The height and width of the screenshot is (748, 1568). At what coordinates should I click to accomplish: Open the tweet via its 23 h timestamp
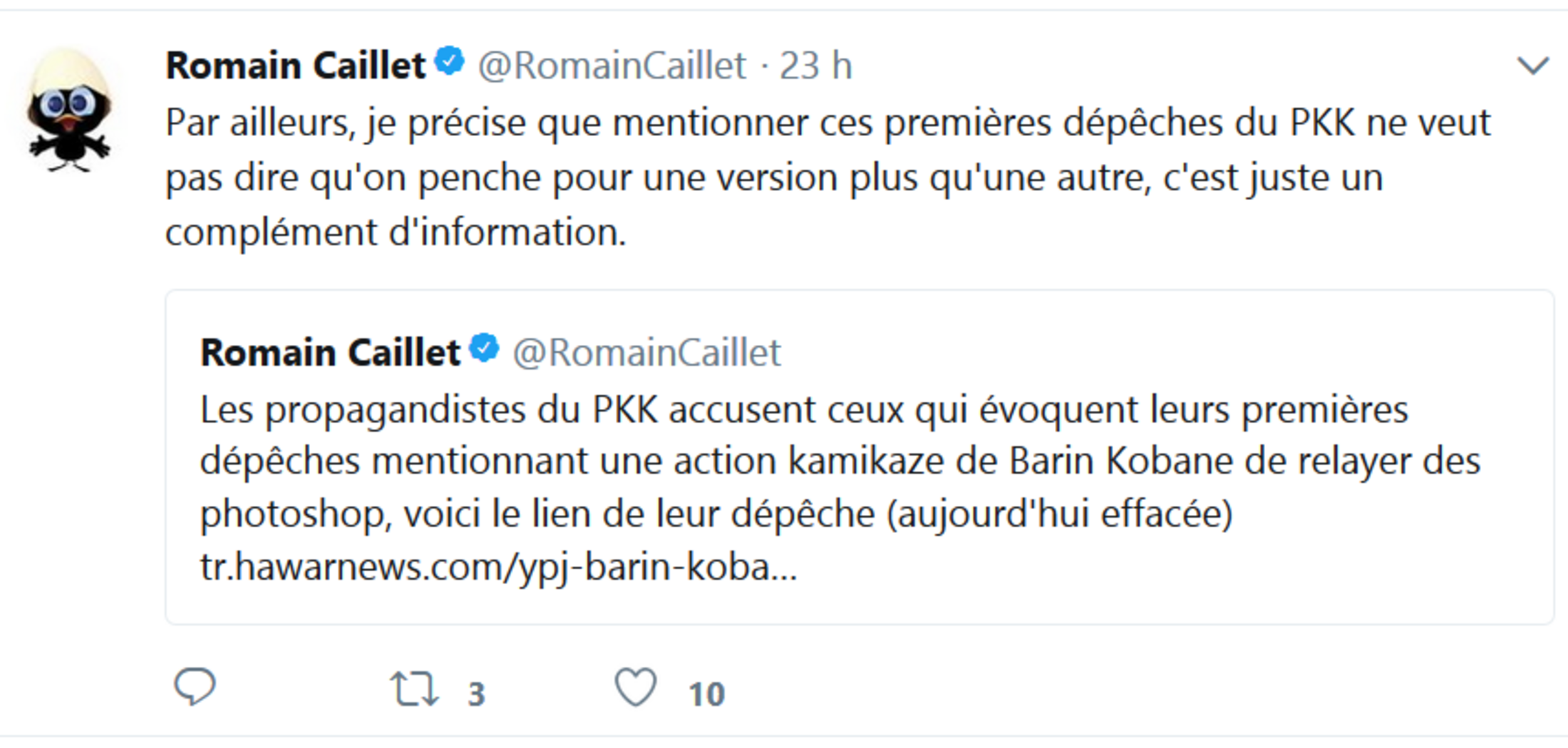coord(815,66)
